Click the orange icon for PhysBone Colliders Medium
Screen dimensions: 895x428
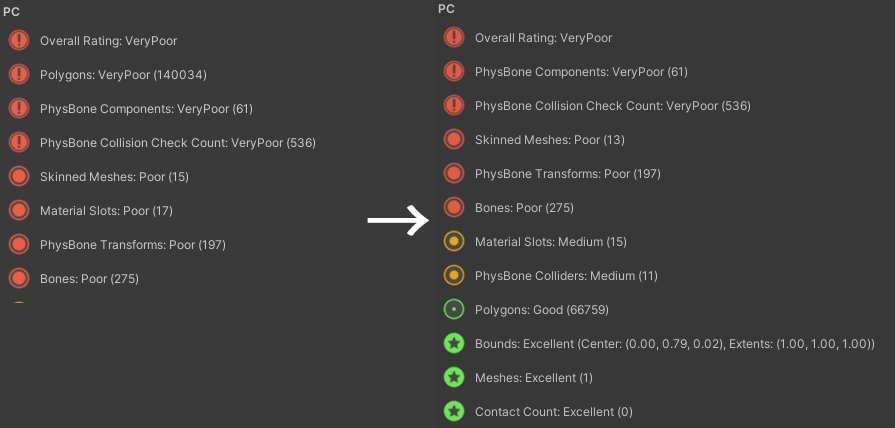454,276
